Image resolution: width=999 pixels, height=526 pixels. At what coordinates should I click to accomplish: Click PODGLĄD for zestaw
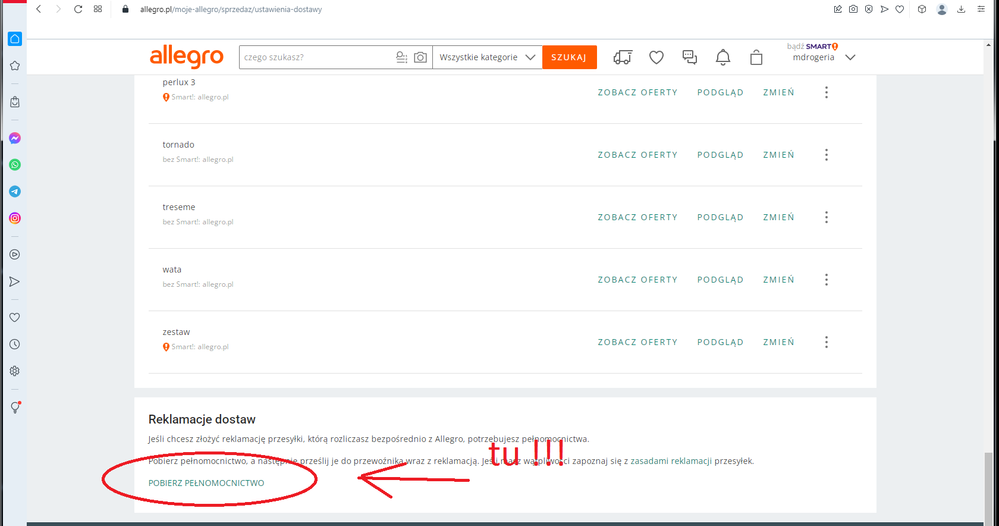click(720, 342)
